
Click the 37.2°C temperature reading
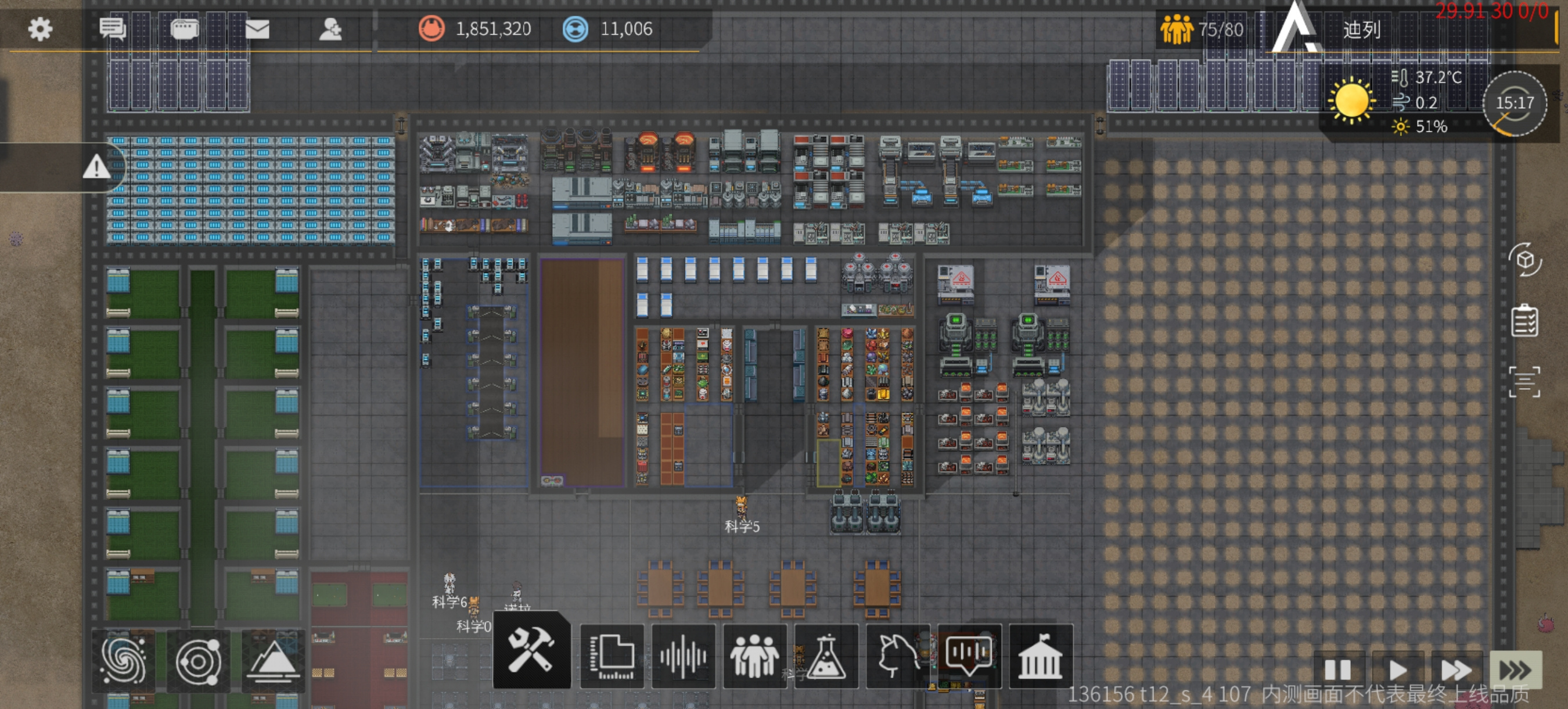tap(1438, 77)
